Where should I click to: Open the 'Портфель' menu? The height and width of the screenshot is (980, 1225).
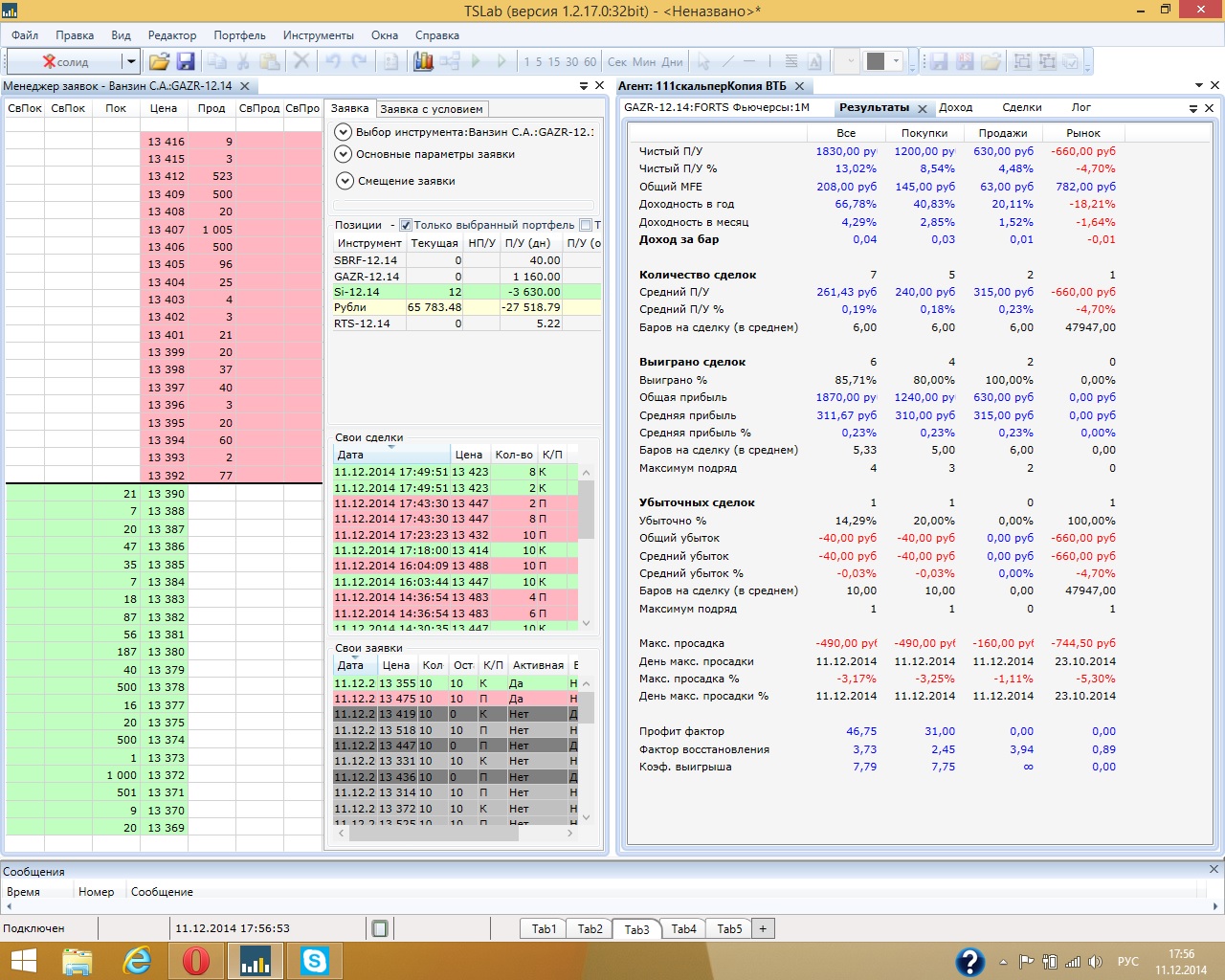coord(239,35)
